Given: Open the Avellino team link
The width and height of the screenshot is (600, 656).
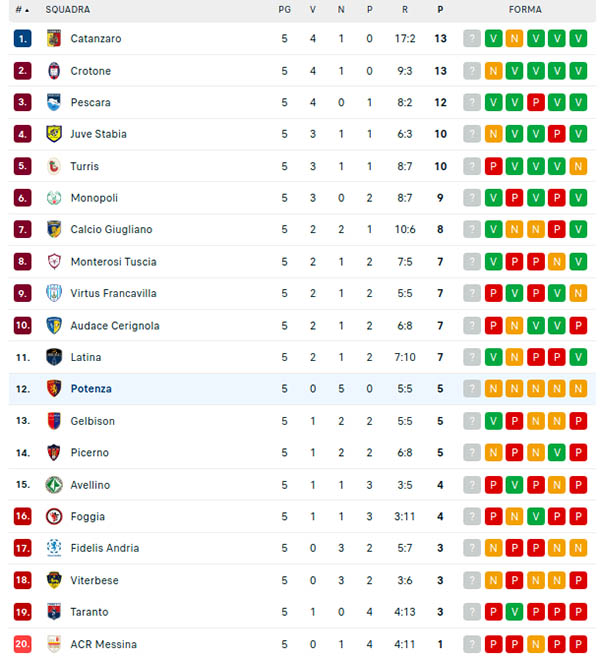Looking at the screenshot, I should click(x=90, y=485).
